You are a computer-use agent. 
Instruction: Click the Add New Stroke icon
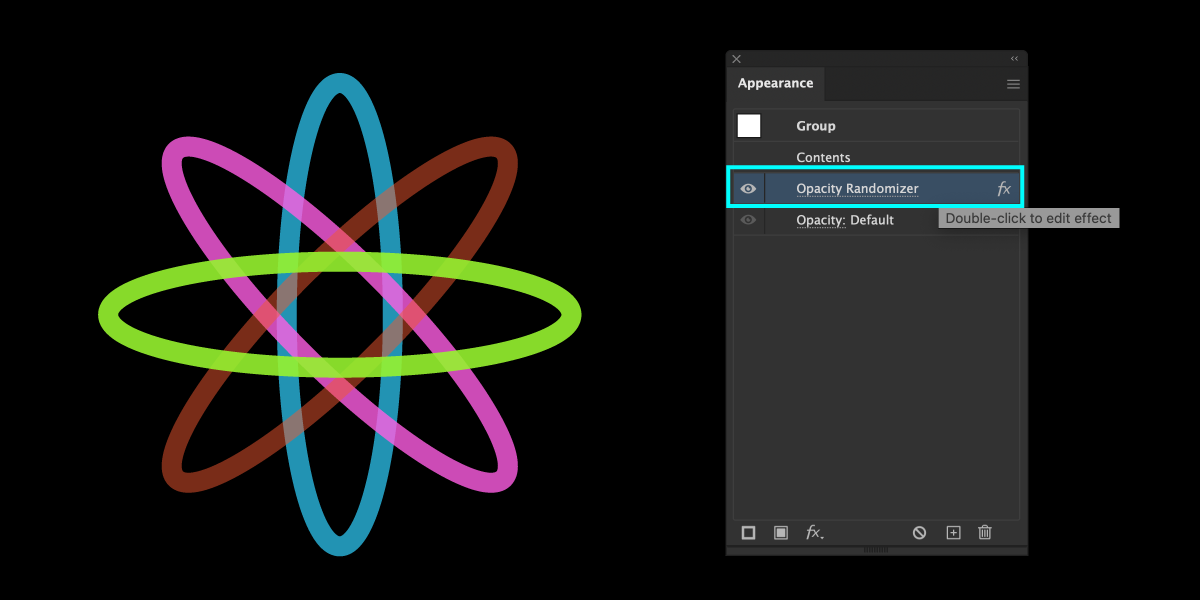click(748, 533)
